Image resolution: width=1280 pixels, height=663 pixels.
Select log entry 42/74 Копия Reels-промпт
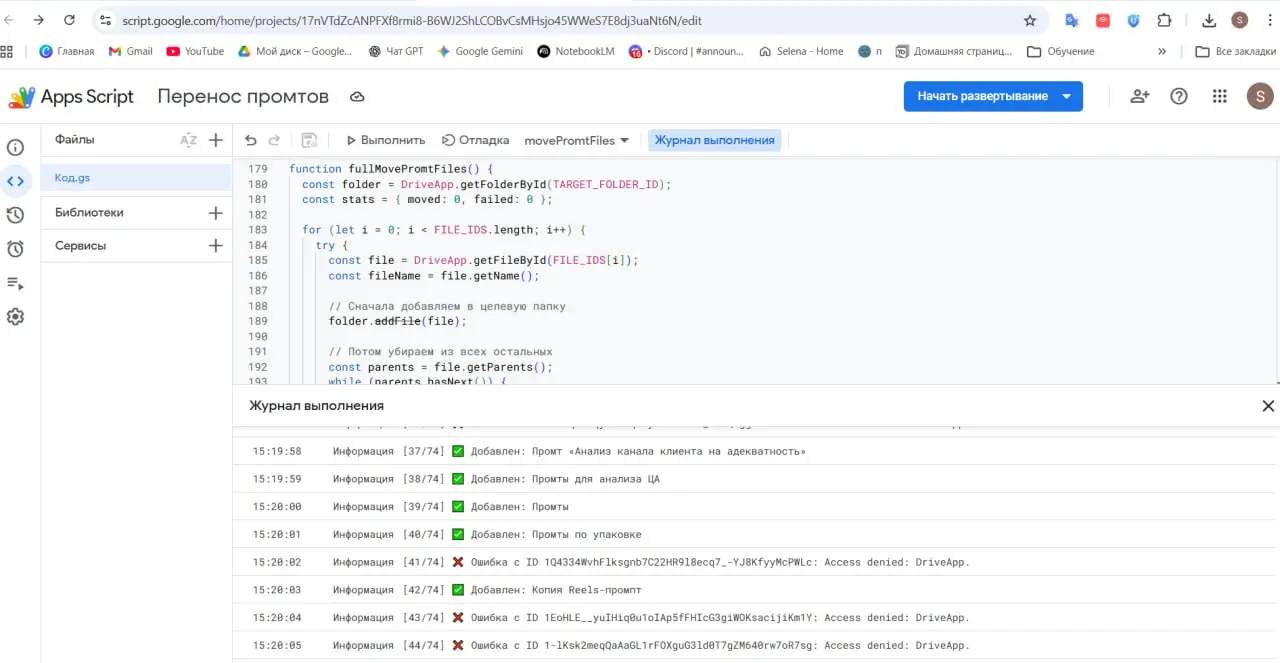point(756,590)
